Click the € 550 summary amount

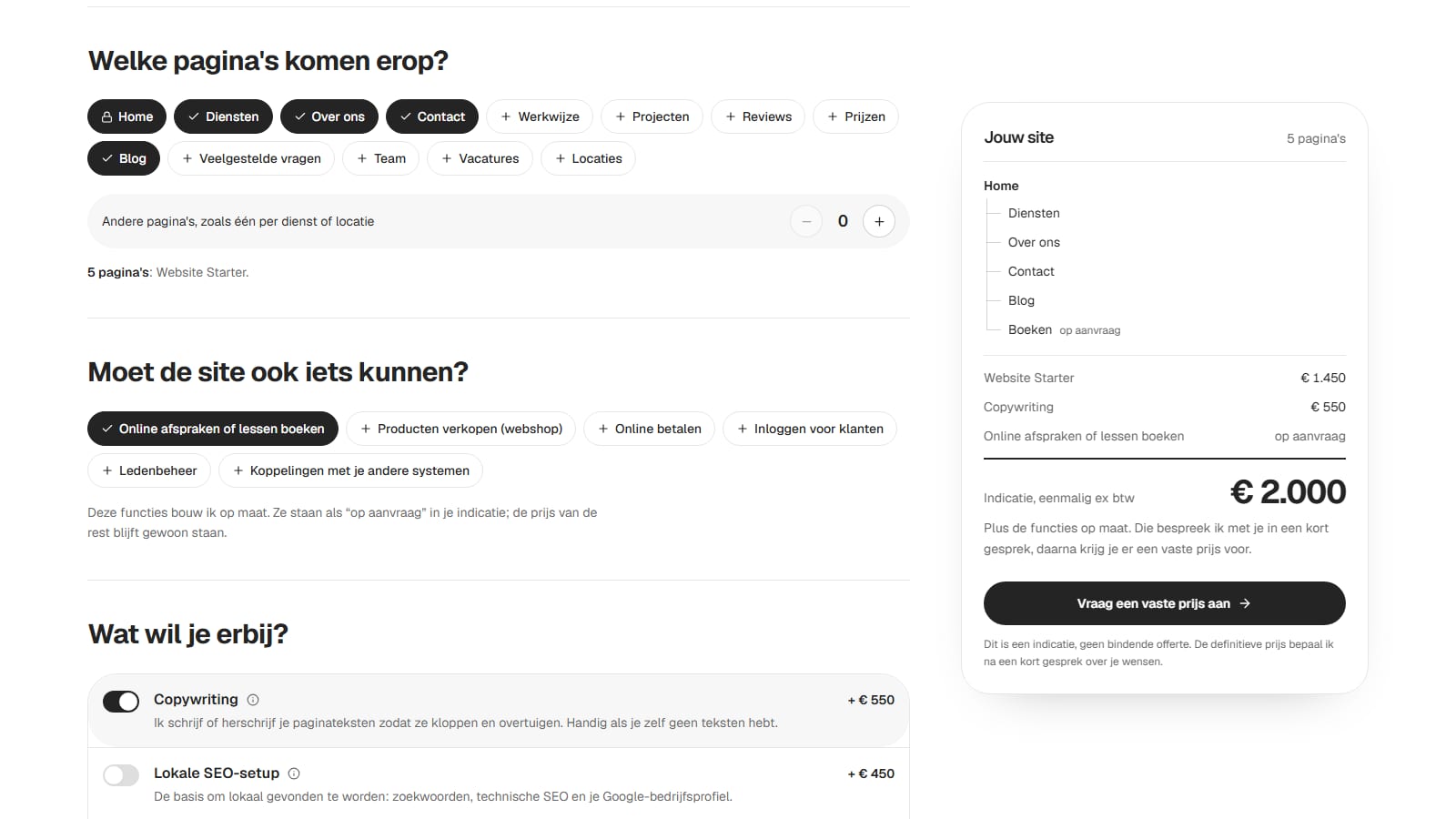tap(1328, 407)
